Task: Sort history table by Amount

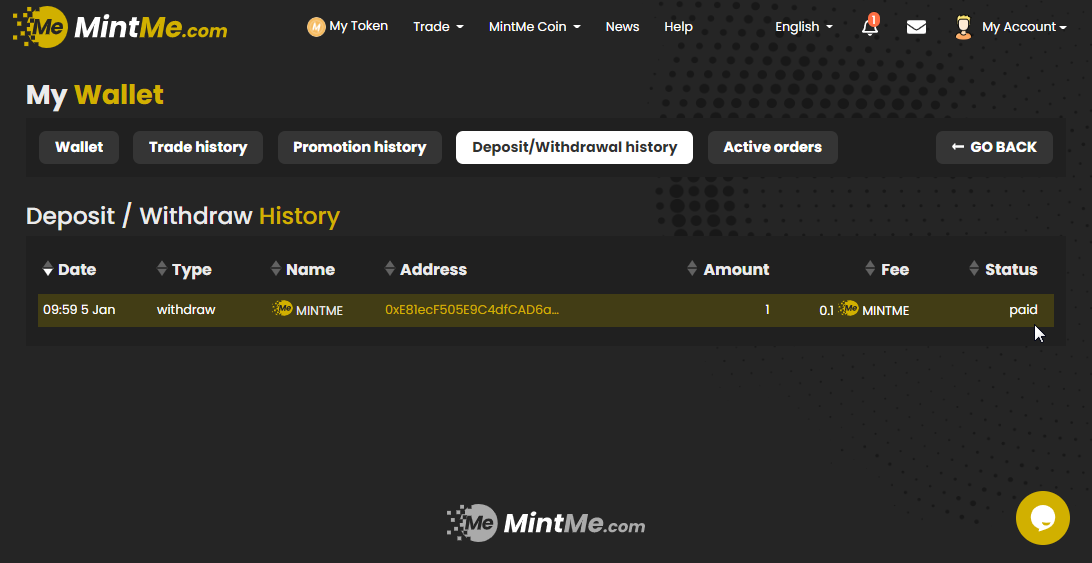Action: (728, 269)
